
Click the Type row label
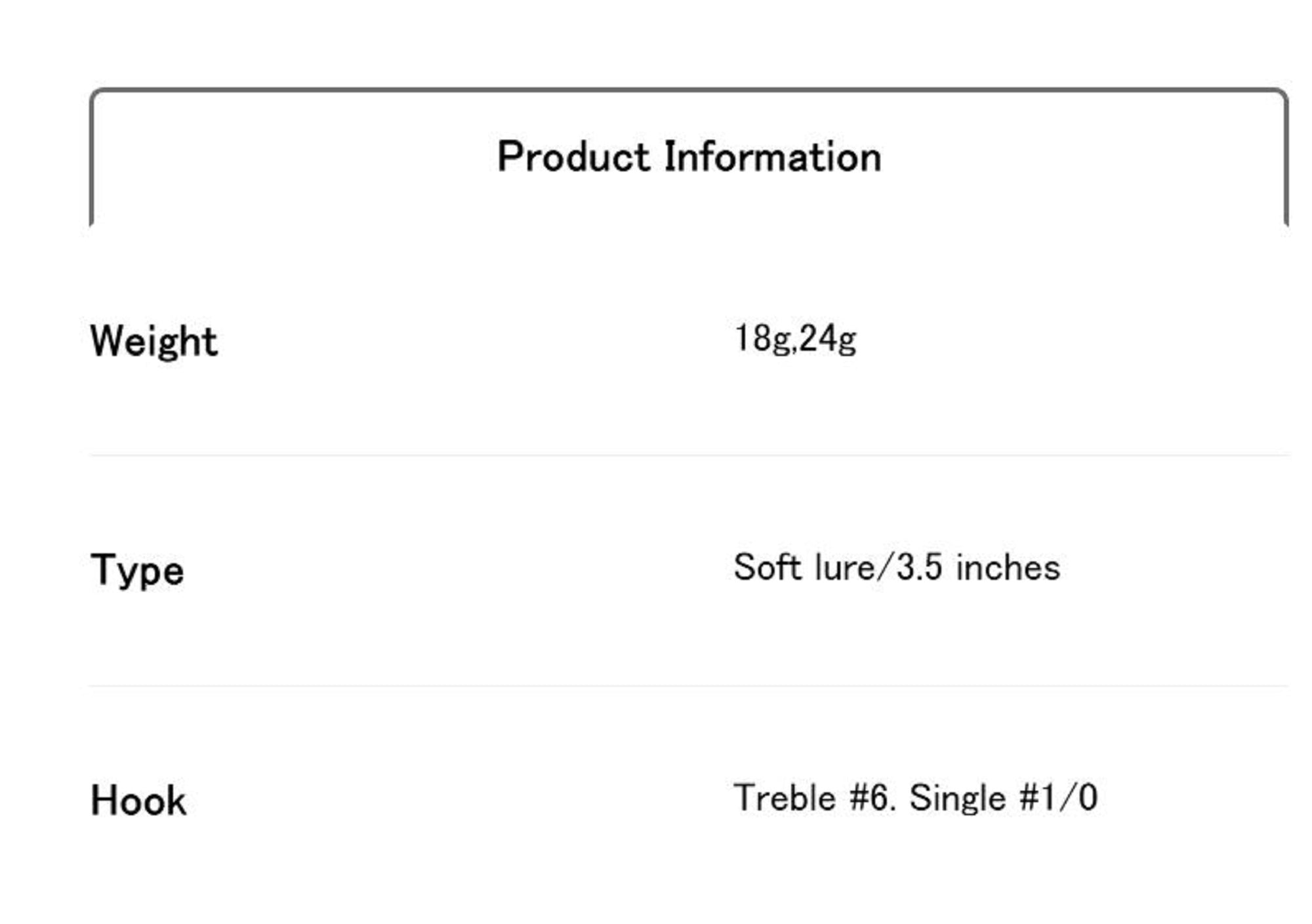(x=137, y=569)
